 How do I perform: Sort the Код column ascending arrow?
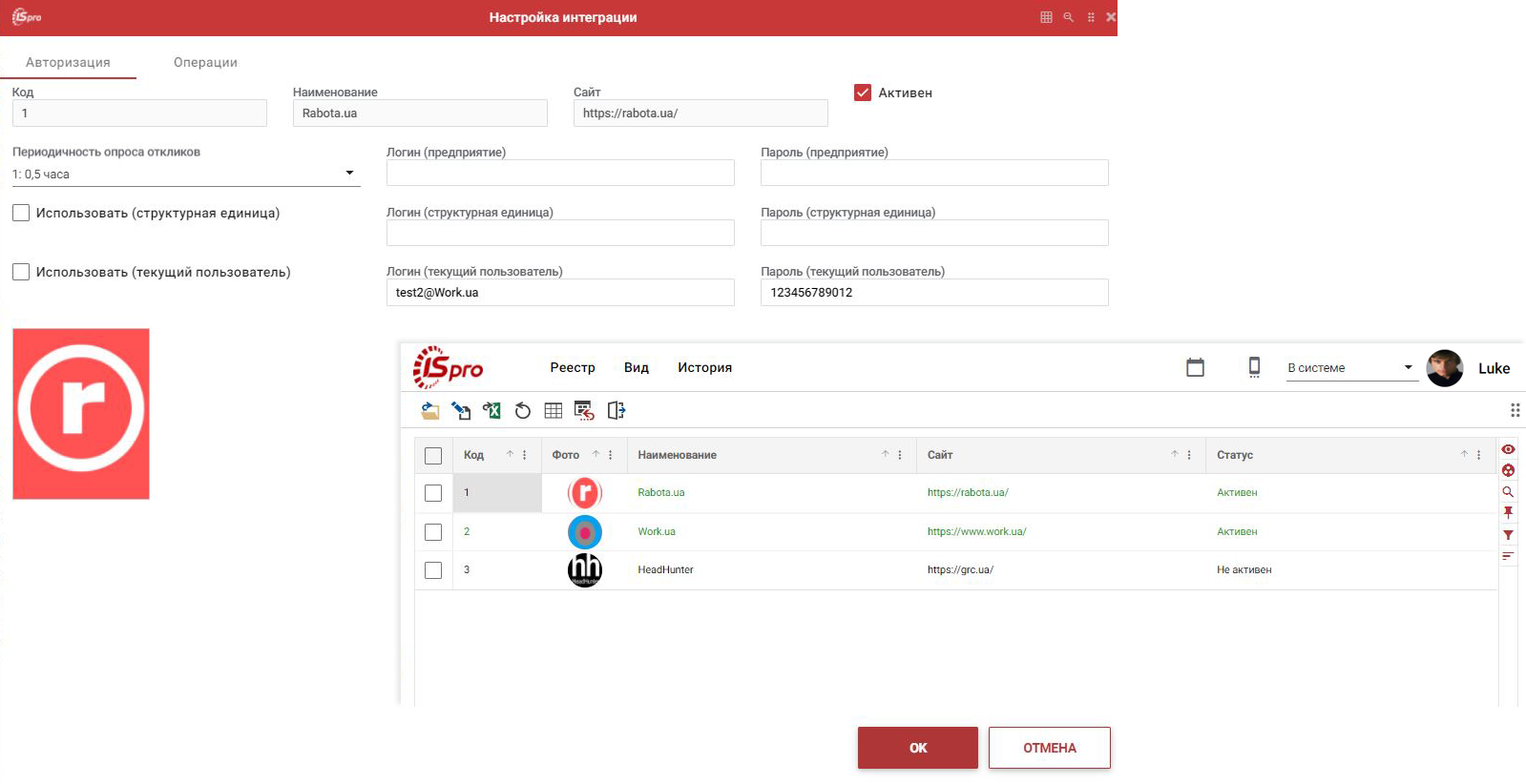tap(510, 454)
